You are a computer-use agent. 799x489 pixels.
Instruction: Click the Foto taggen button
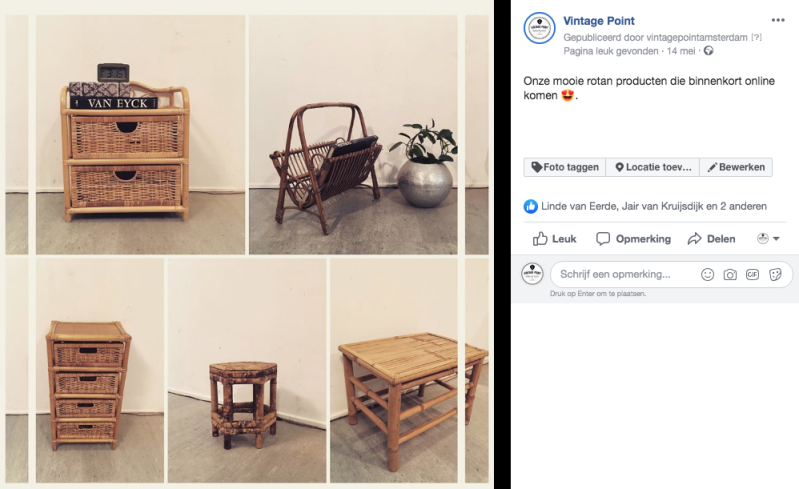tap(565, 167)
